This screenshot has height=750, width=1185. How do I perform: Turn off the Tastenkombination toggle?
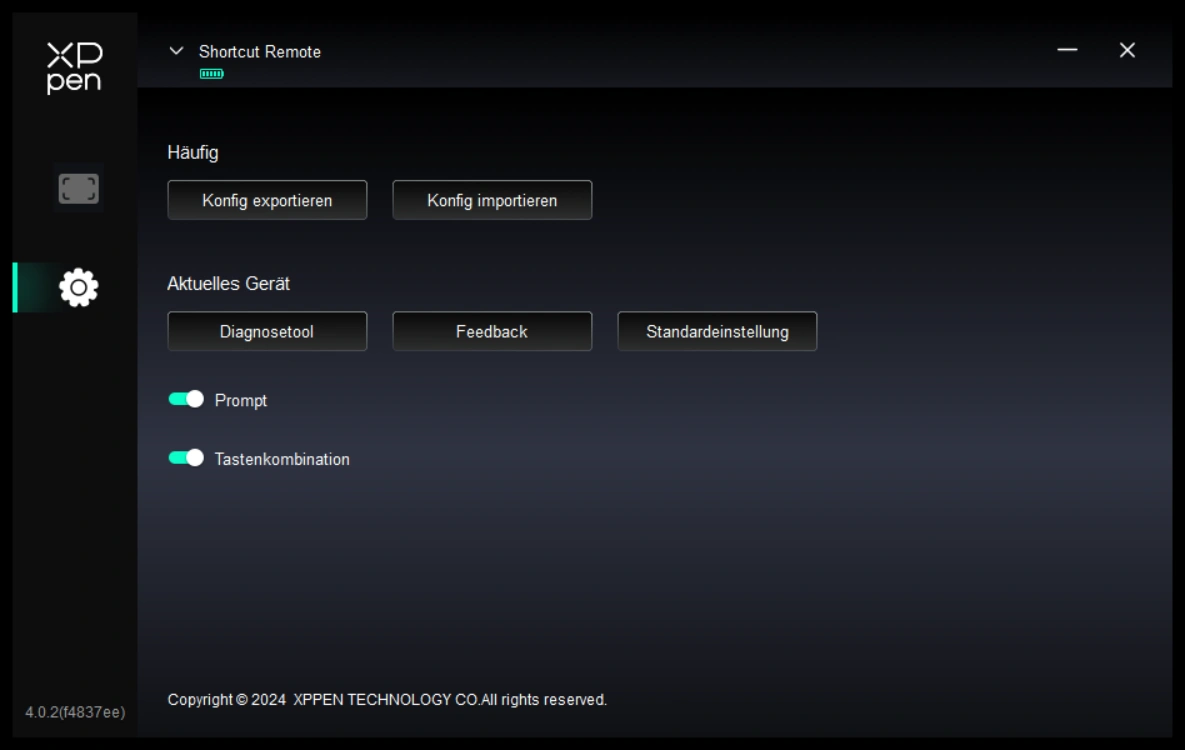pos(186,458)
